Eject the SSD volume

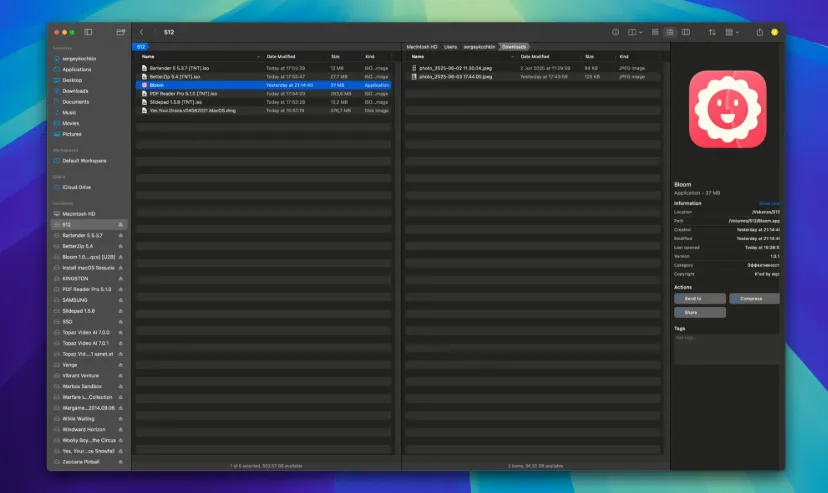[120, 322]
